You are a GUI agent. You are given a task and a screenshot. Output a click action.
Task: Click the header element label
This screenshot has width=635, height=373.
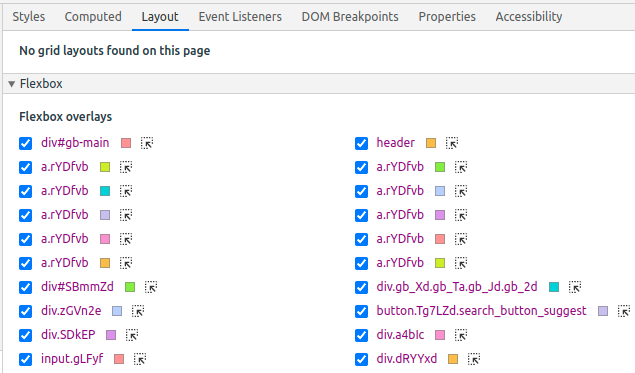click(396, 143)
